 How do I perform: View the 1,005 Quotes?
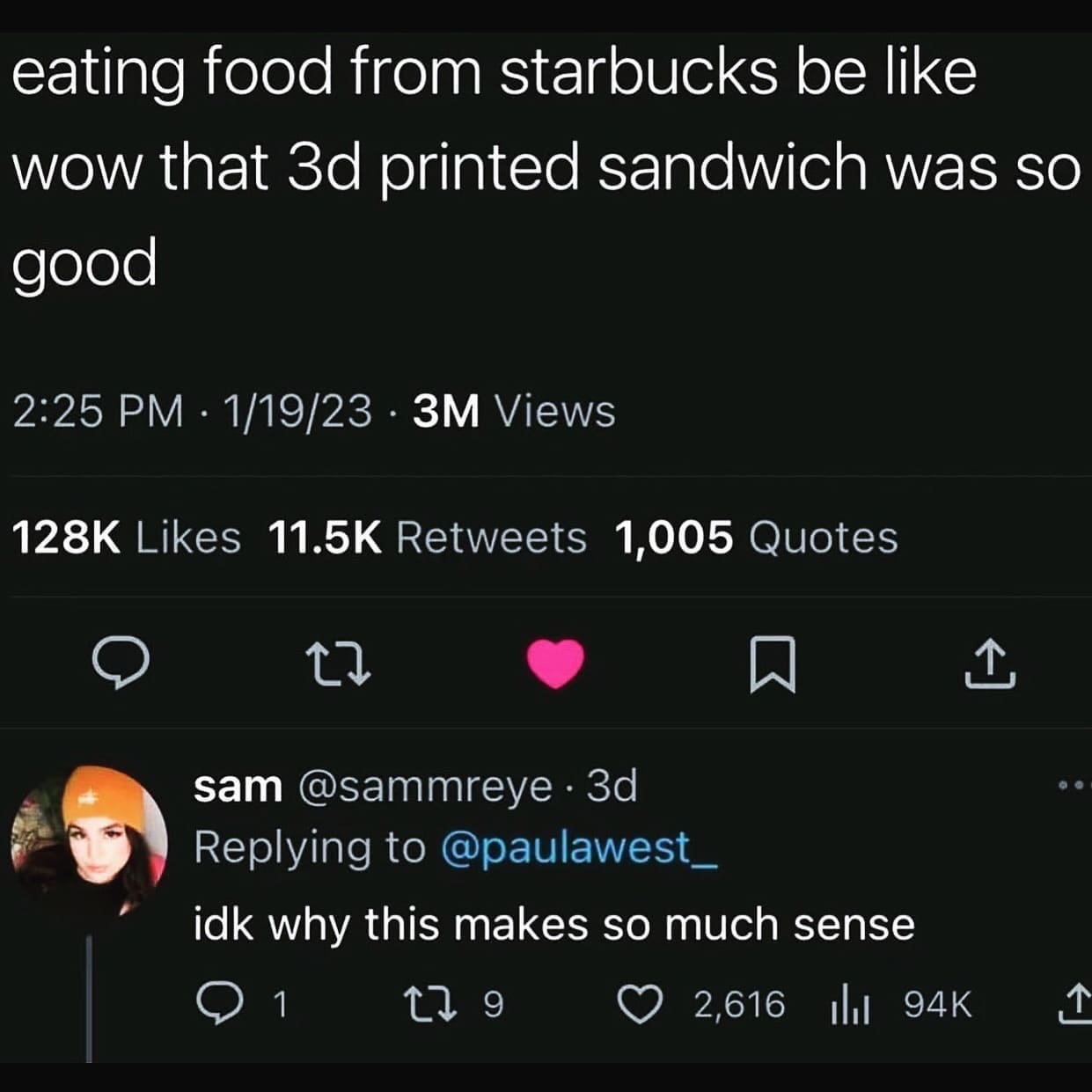756,537
